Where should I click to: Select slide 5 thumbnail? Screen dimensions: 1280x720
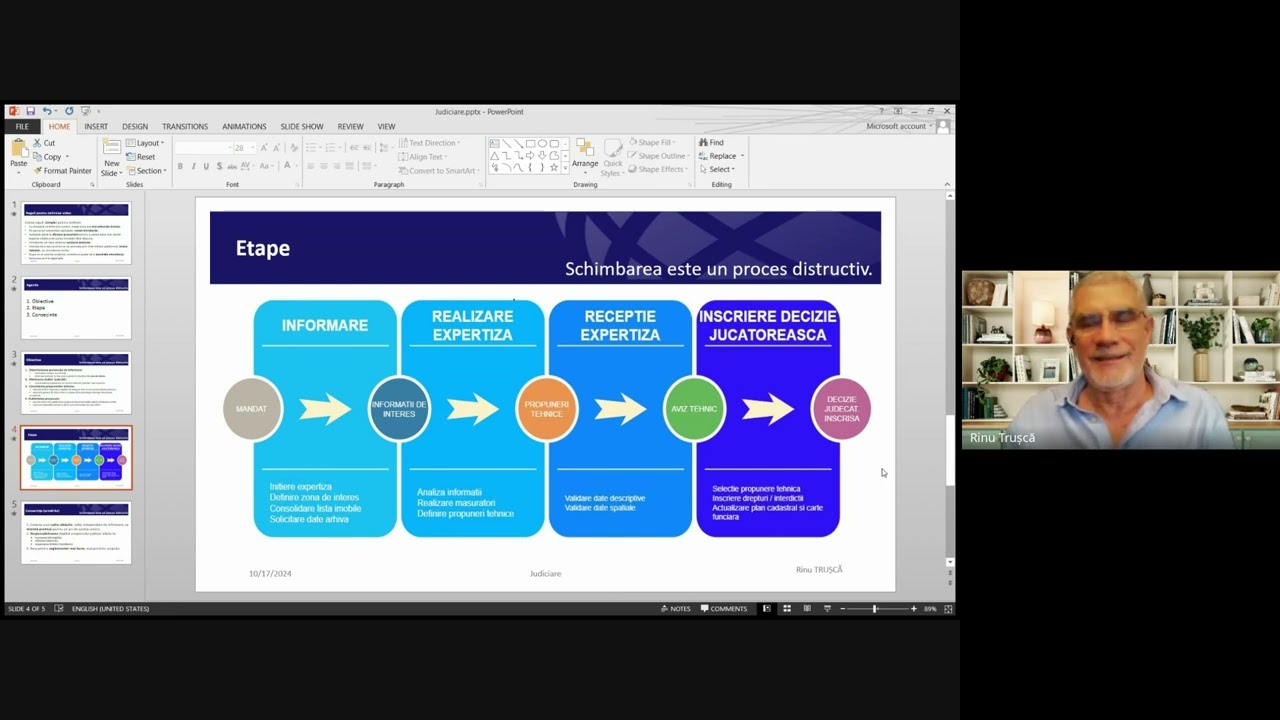[x=76, y=533]
